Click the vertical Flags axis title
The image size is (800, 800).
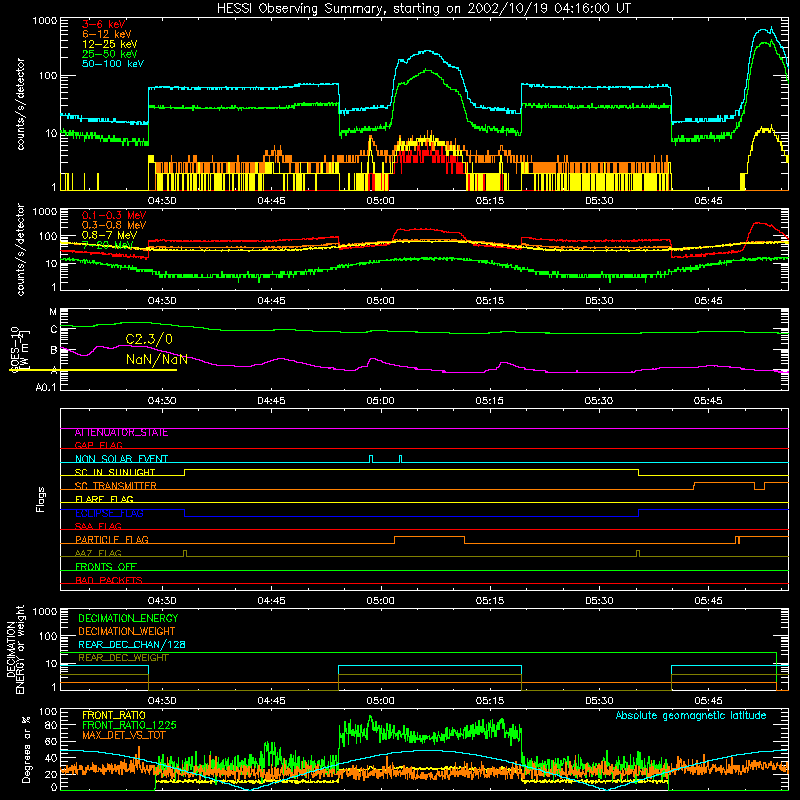(41, 499)
